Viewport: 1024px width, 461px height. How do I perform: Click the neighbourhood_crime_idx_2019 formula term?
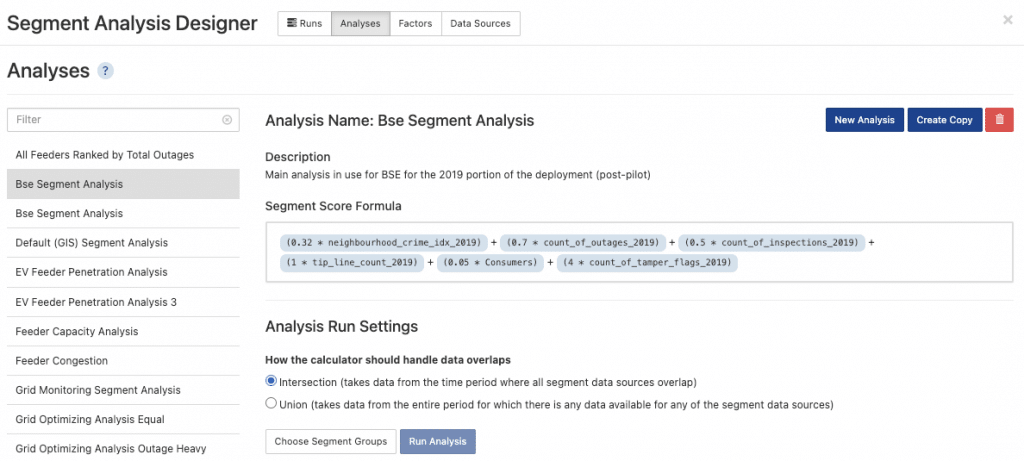coord(385,242)
